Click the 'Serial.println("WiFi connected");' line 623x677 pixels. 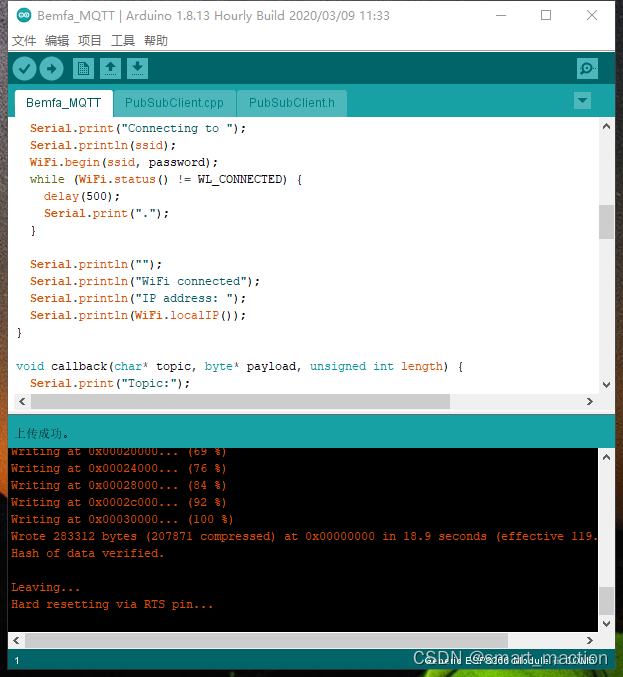[x=145, y=282]
